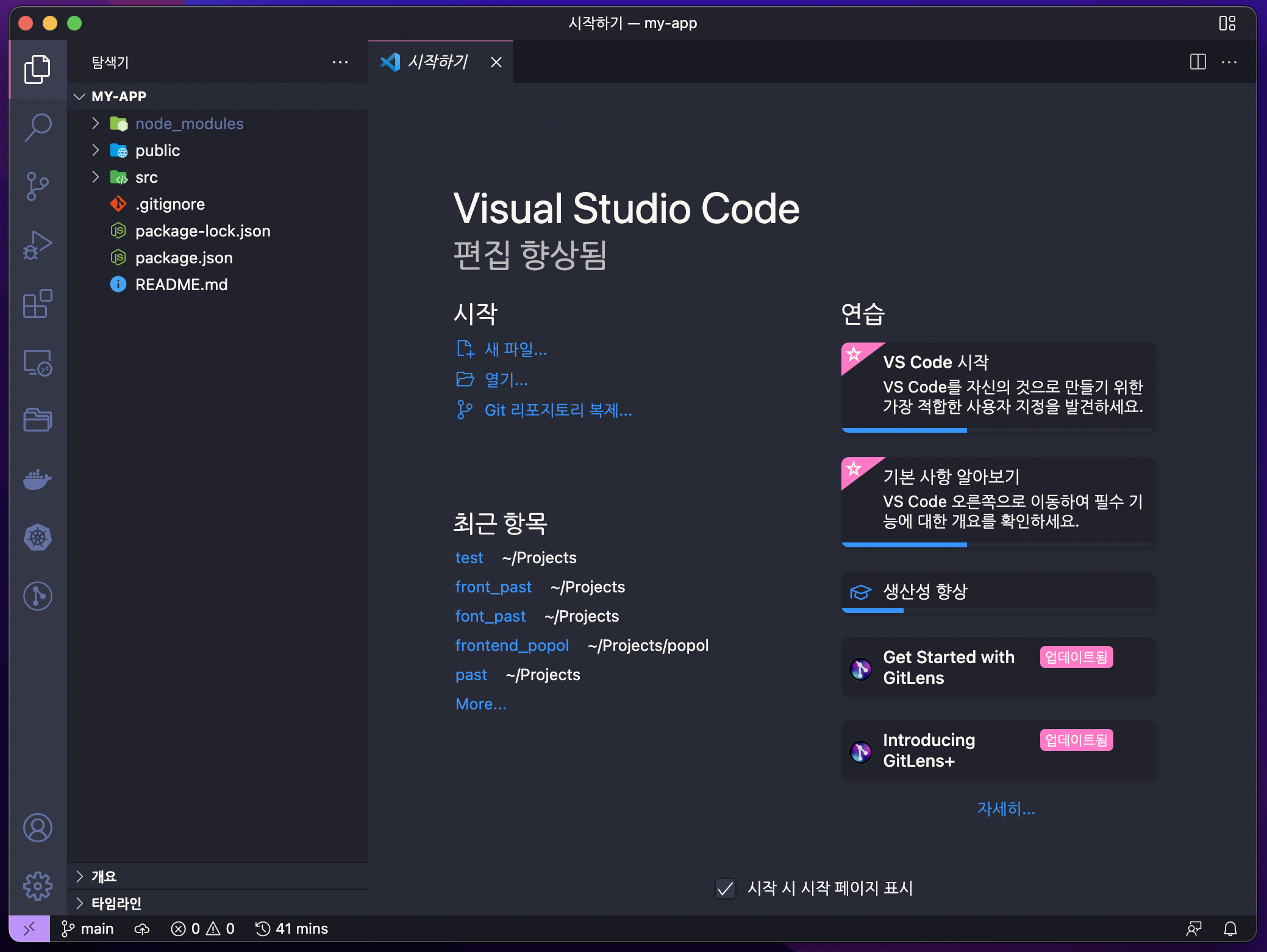Screen dimensions: 1267x952
Task: Open Remote Explorer icon
Action: click(x=38, y=363)
